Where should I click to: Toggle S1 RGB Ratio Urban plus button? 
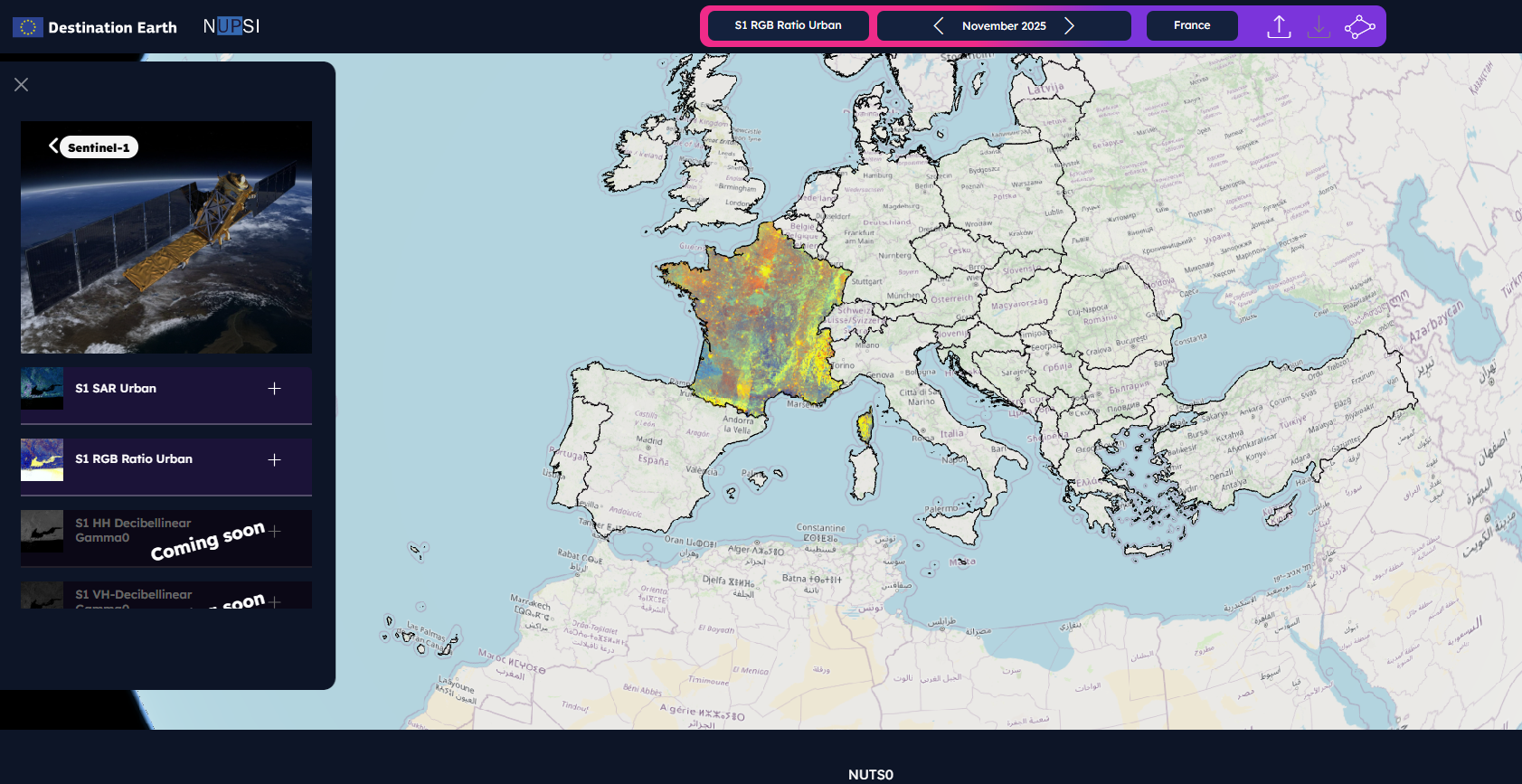[x=274, y=459]
